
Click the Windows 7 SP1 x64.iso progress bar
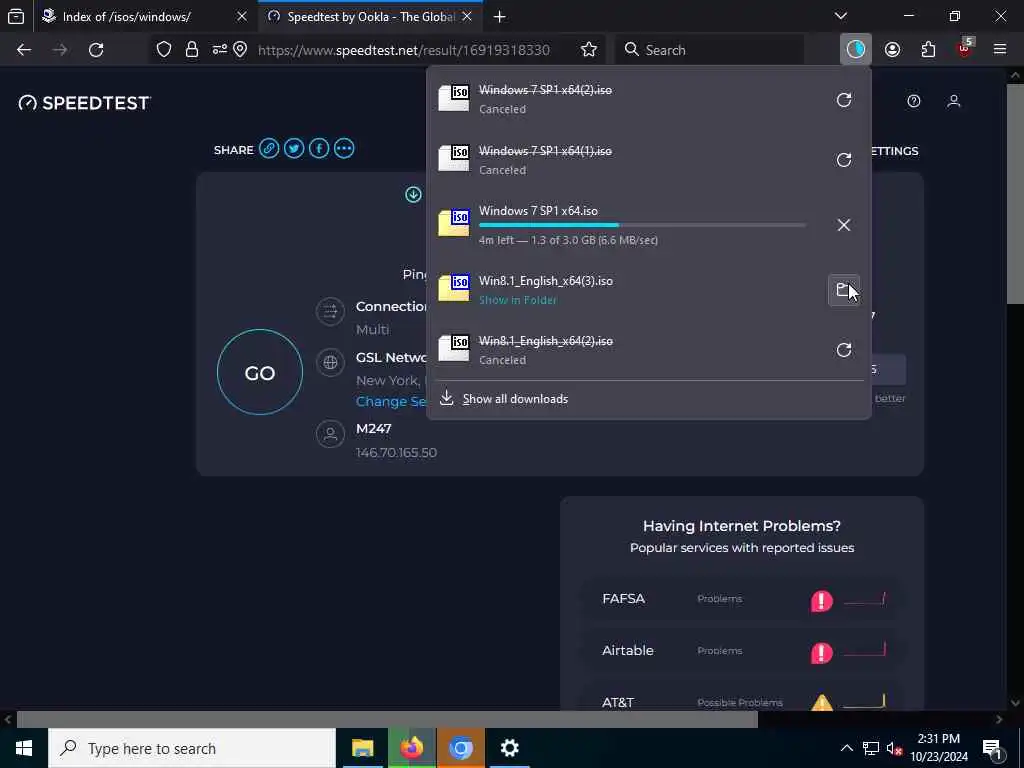click(x=642, y=225)
